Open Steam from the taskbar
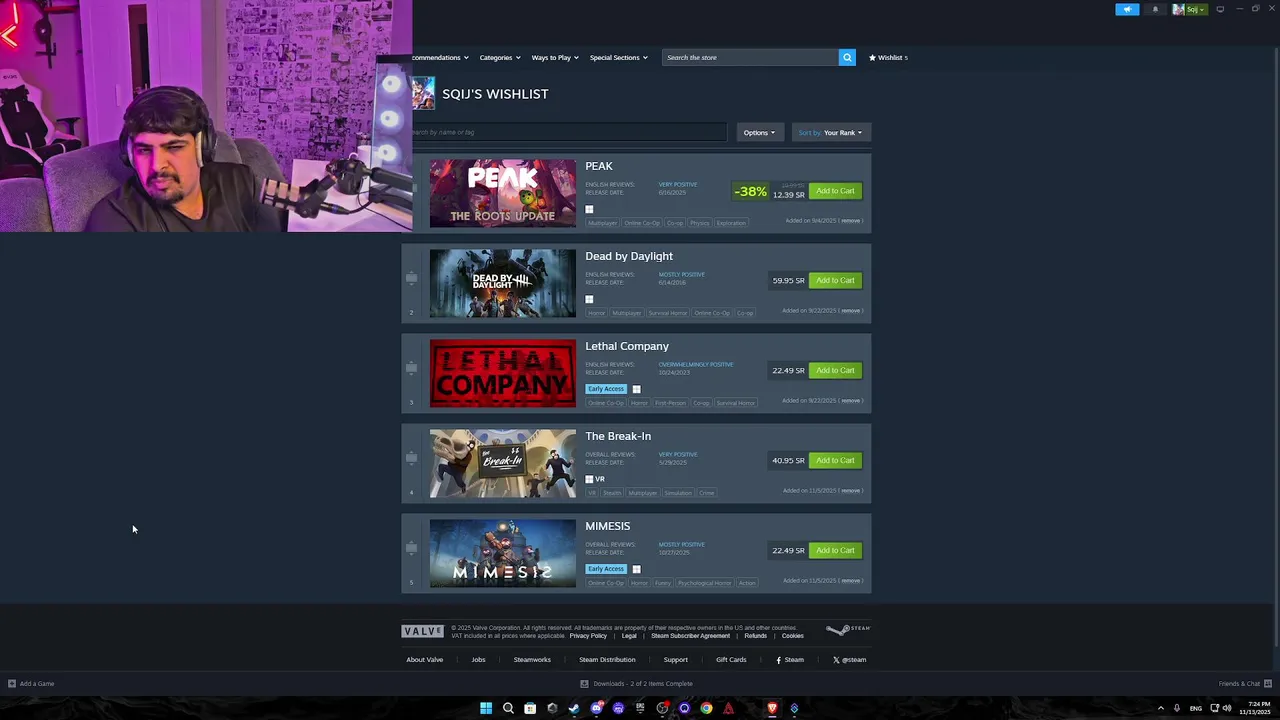This screenshot has height=720, width=1280. [x=574, y=708]
